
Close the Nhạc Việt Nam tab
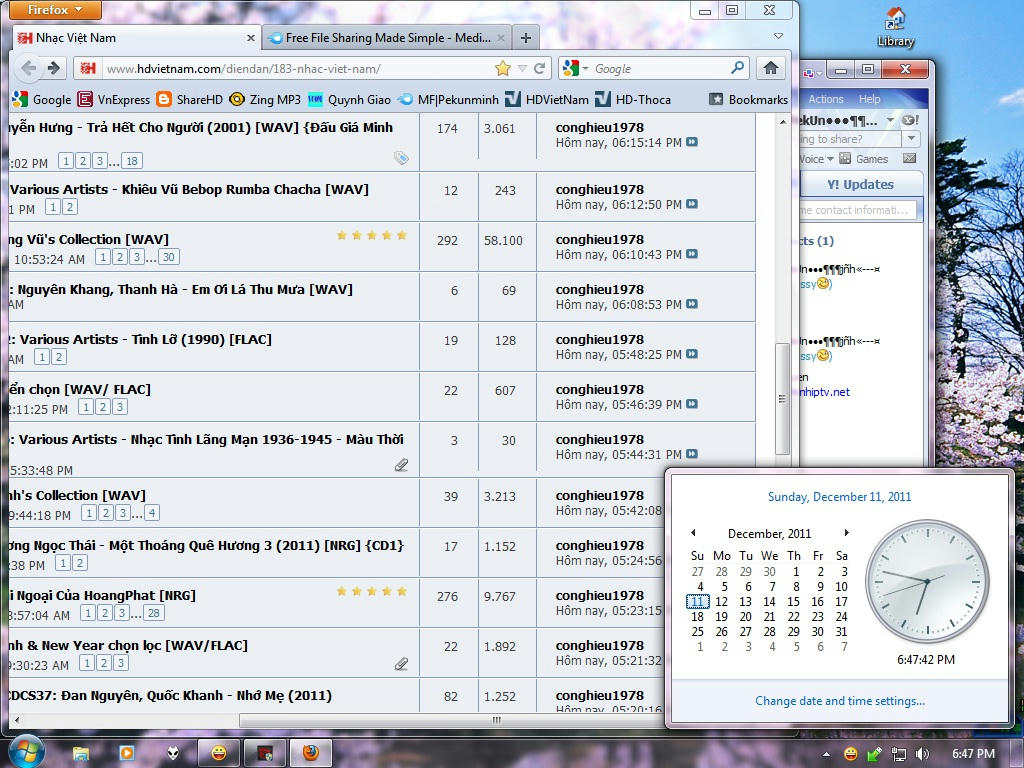(250, 38)
